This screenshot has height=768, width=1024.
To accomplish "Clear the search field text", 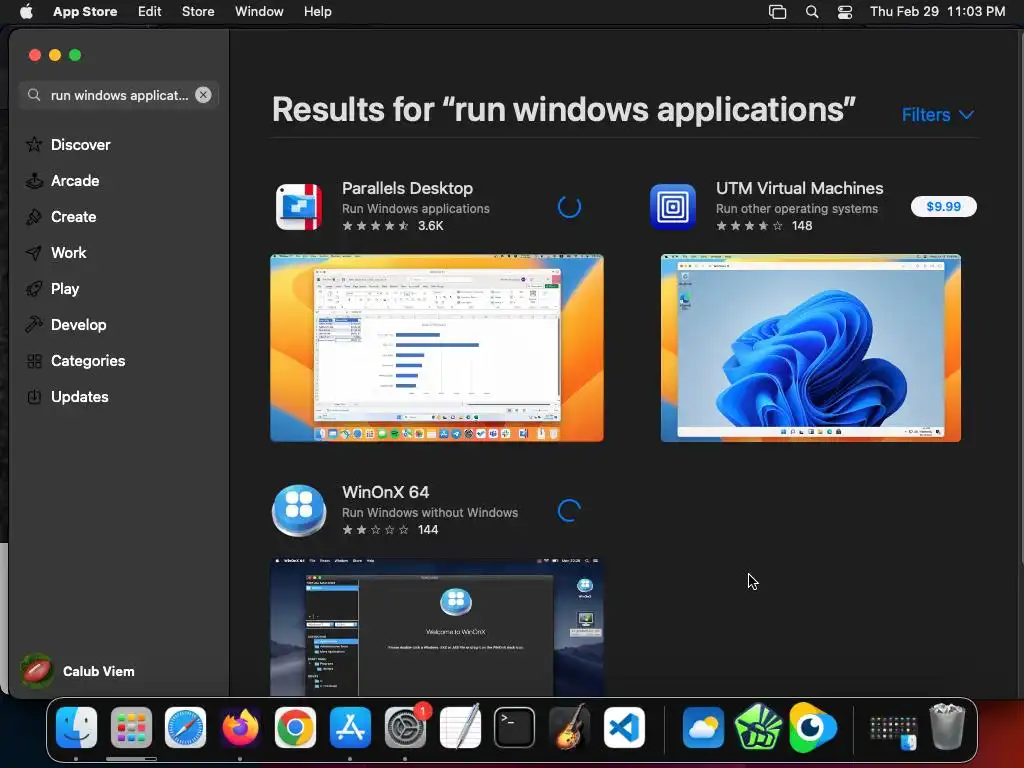I will point(203,95).
